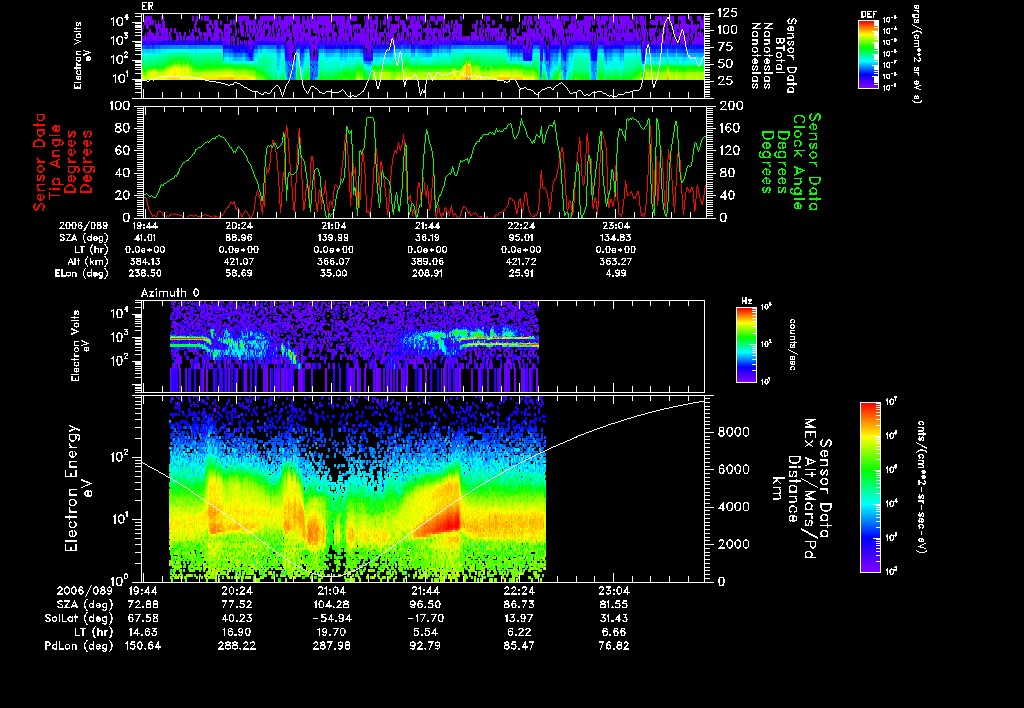The image size is (1024, 708).
Task: Click the SolLat value "31.43"
Action: tap(614, 618)
